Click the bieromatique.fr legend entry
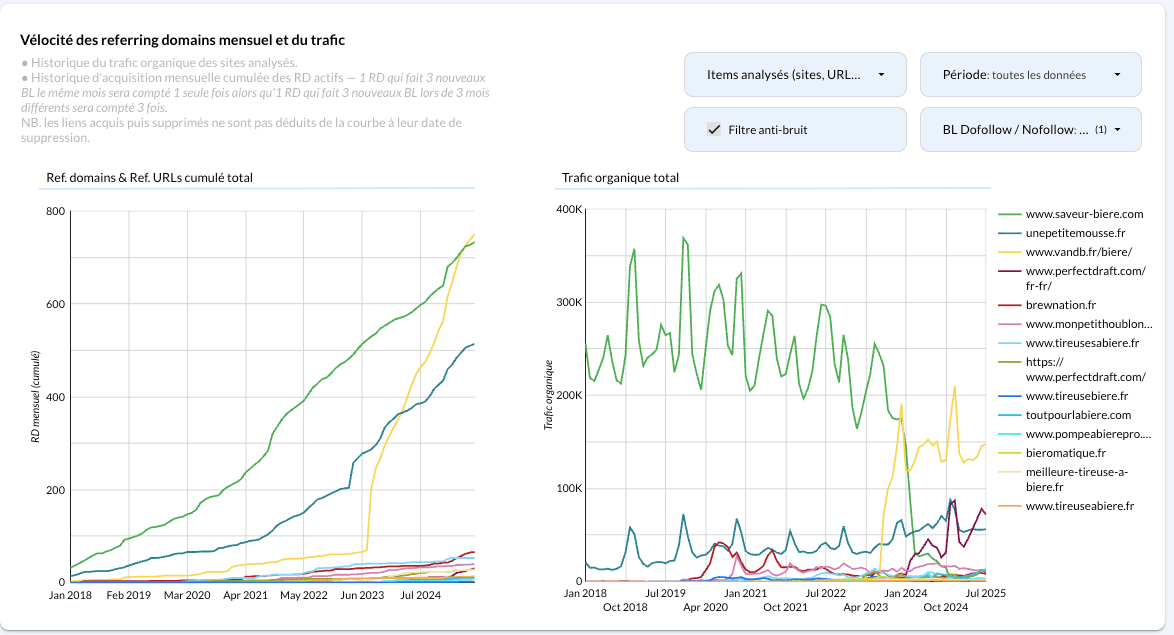The image size is (1174, 635). (1064, 453)
